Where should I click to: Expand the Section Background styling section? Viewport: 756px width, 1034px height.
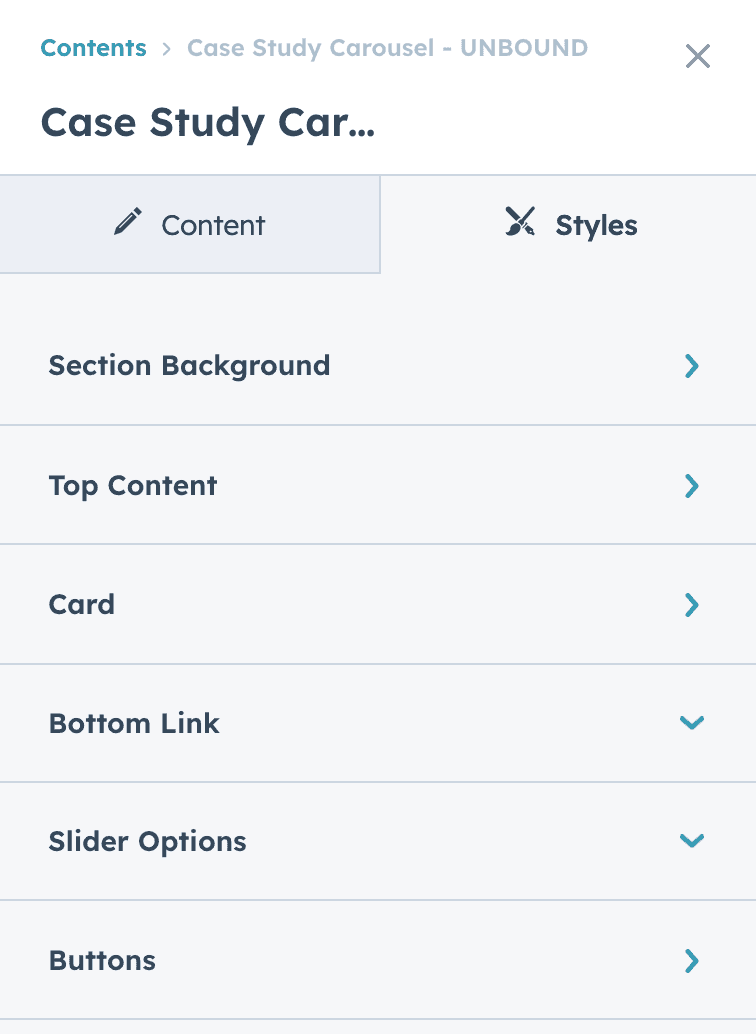tap(189, 366)
